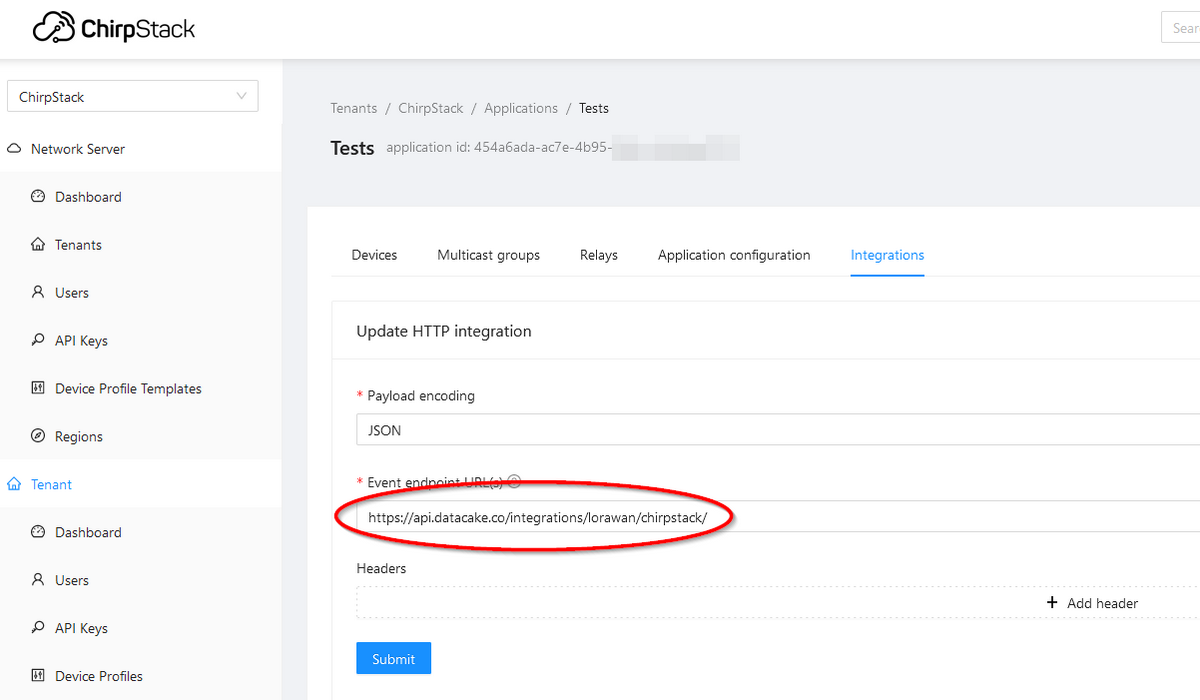Submit the HTTP integration form
The width and height of the screenshot is (1200, 700).
pos(393,659)
